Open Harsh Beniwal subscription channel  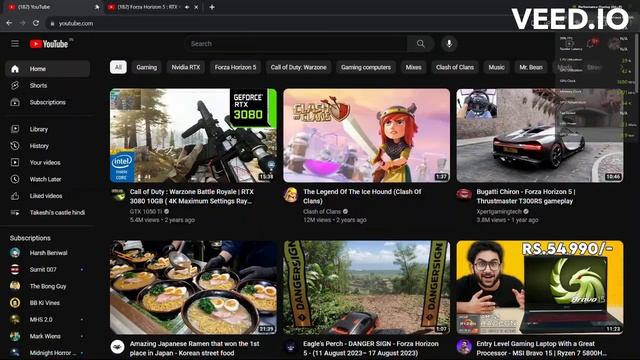[x=48, y=253]
